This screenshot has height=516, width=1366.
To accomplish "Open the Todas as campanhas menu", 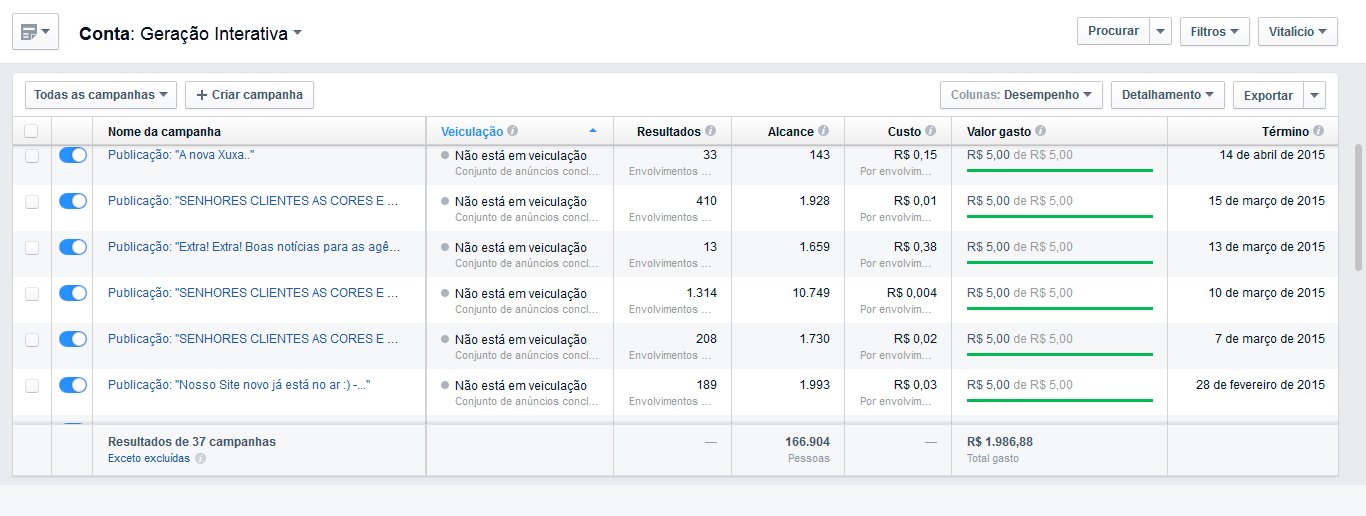I will (100, 95).
